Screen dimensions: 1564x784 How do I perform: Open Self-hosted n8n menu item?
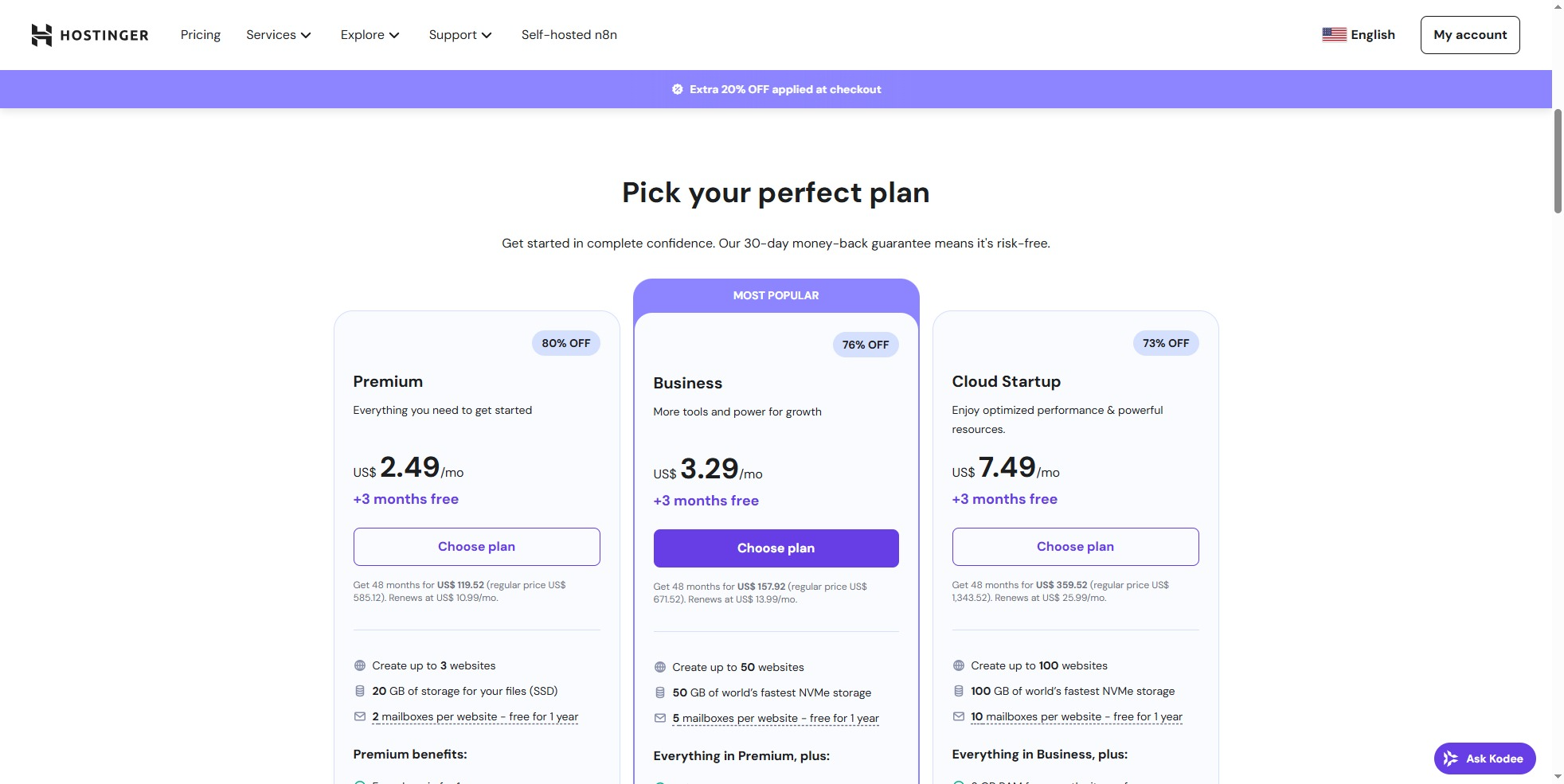point(569,35)
